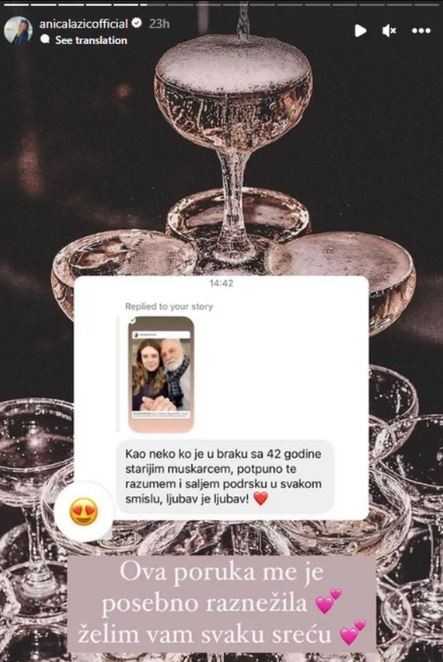Screen dimensions: 443x662
Task: Open anicalazicofficial profile picture
Action: (x=18, y=31)
